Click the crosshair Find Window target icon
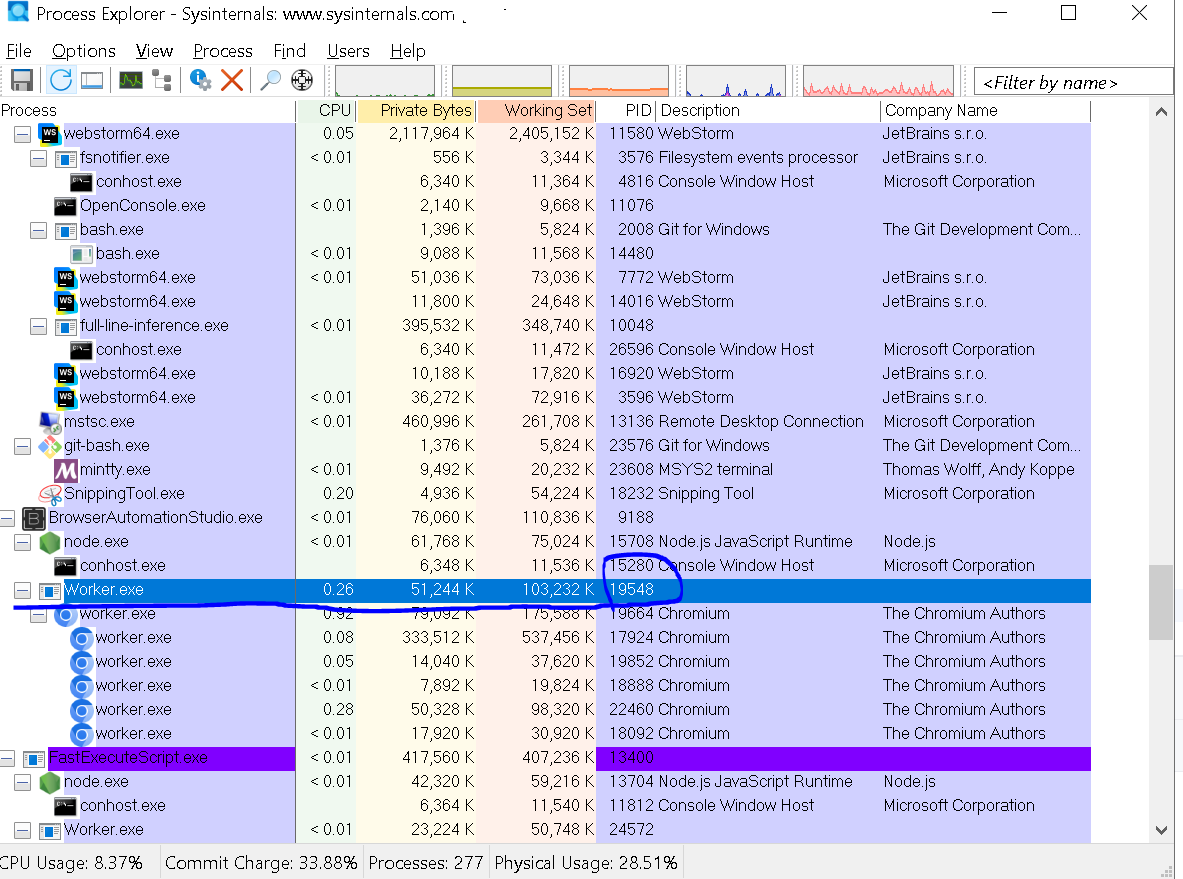The height and width of the screenshot is (879, 1183). pos(302,81)
